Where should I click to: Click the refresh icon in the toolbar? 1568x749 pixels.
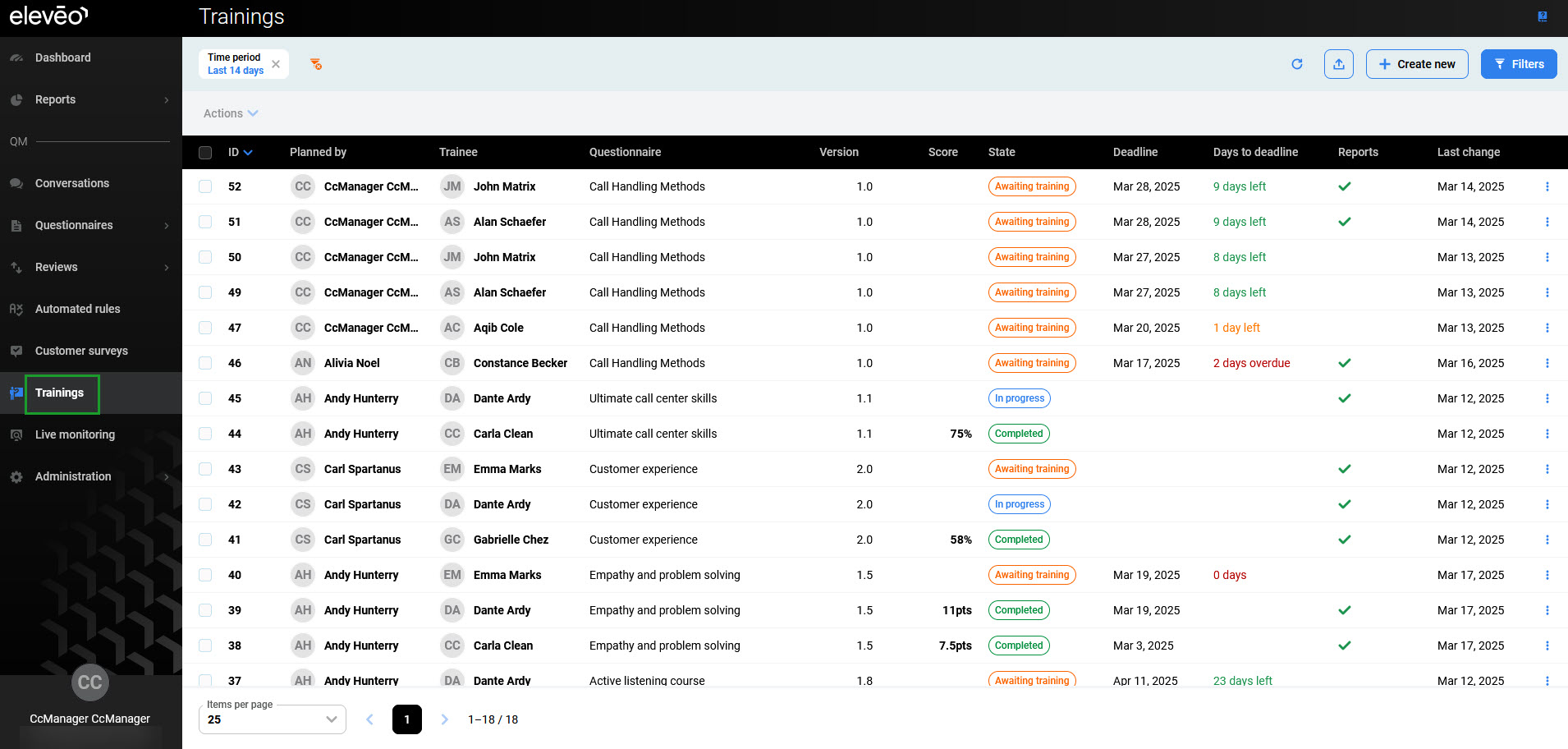point(1297,64)
